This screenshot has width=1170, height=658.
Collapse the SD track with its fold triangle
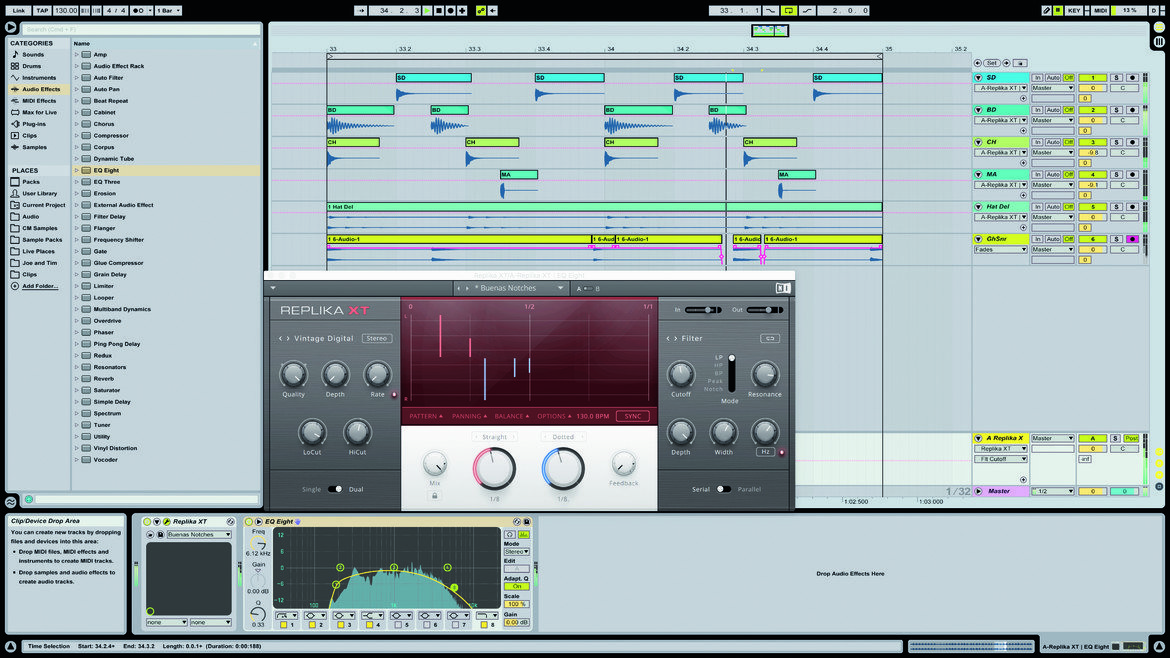click(978, 78)
